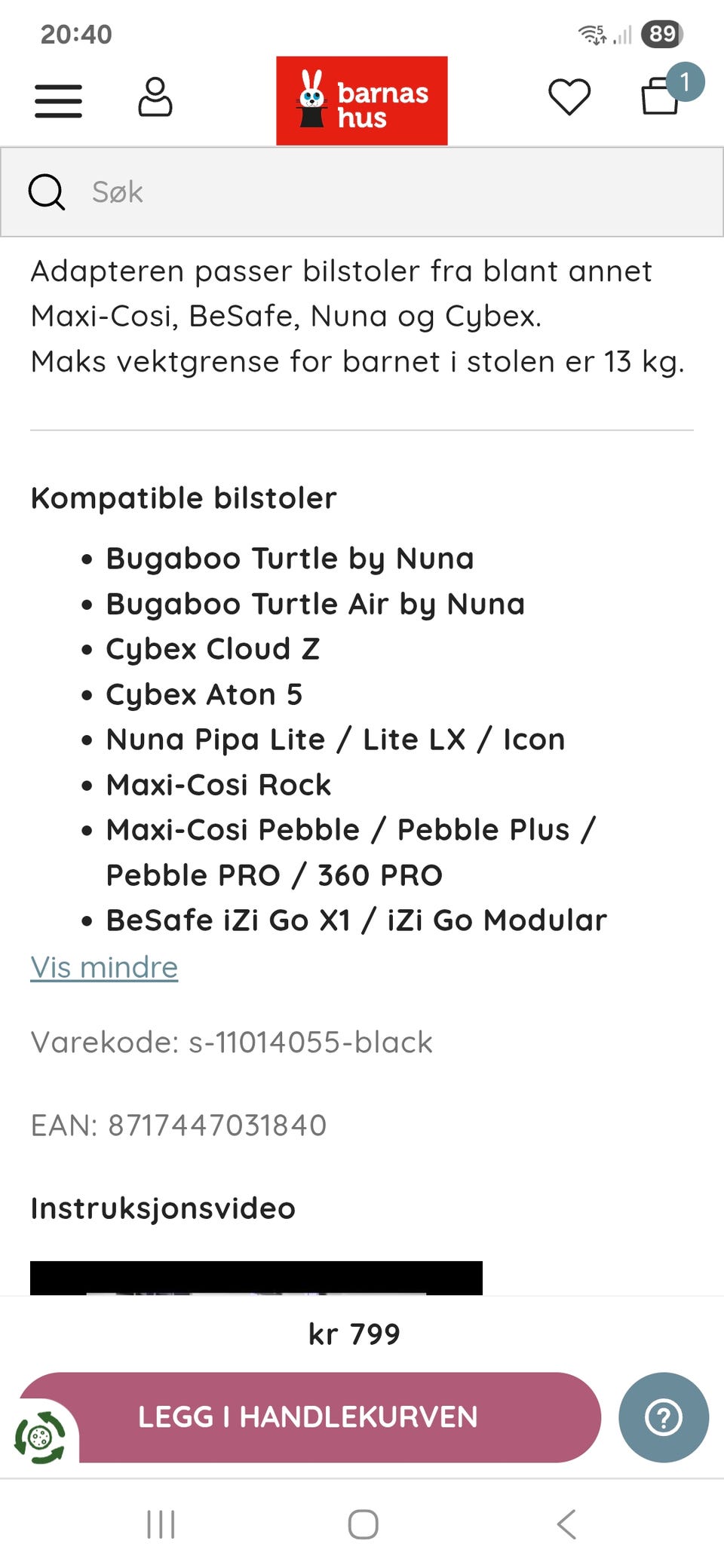Open the shopping bag cart
724x1568 pixels.
(661, 96)
